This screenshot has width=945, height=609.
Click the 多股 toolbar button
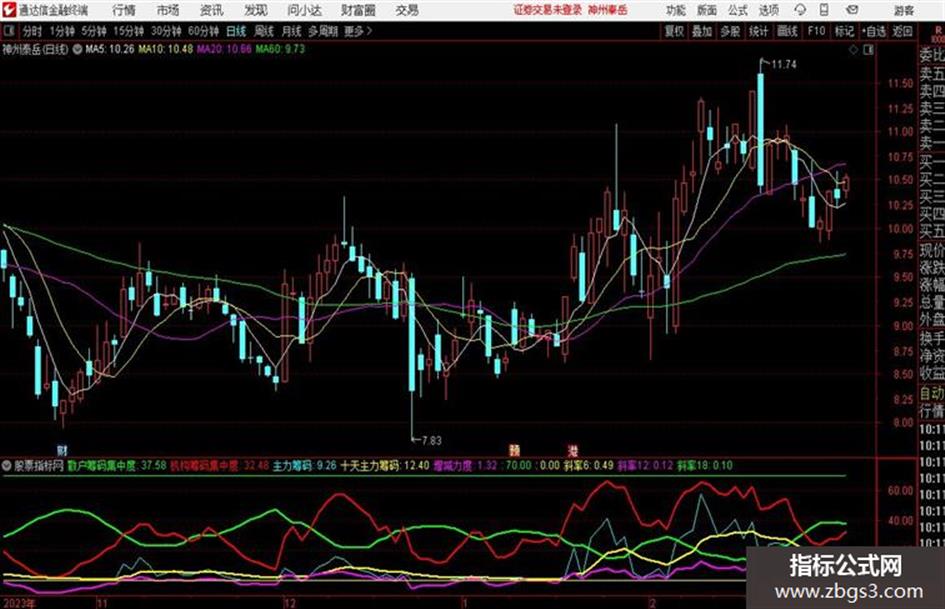click(730, 31)
